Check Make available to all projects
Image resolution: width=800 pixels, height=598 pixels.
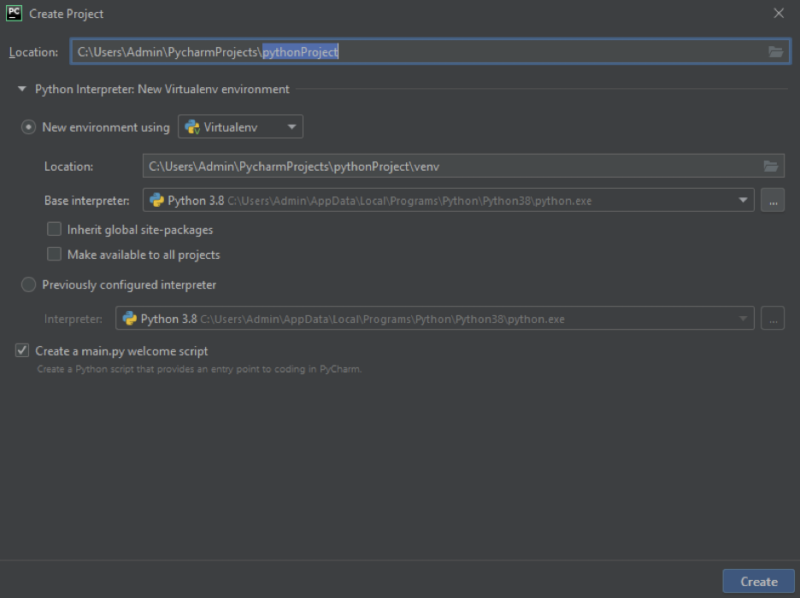54,254
